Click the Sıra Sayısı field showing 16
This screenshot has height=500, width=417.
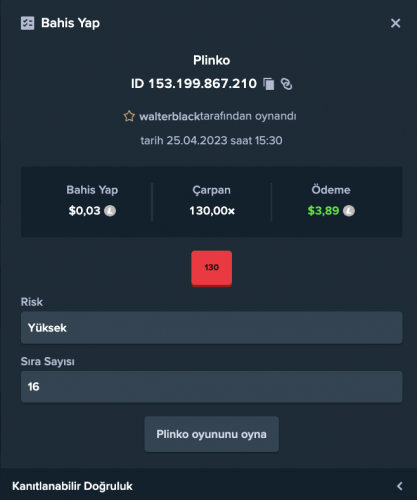(x=211, y=387)
